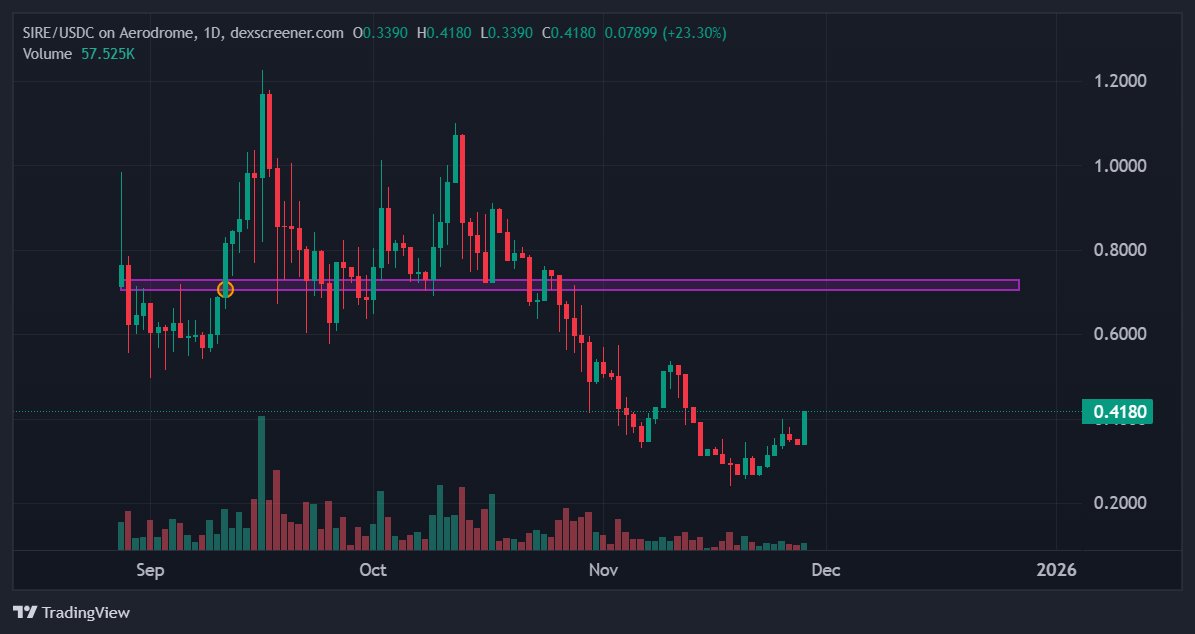Click the Nov label on the time axis
This screenshot has width=1195, height=634.
(x=602, y=570)
